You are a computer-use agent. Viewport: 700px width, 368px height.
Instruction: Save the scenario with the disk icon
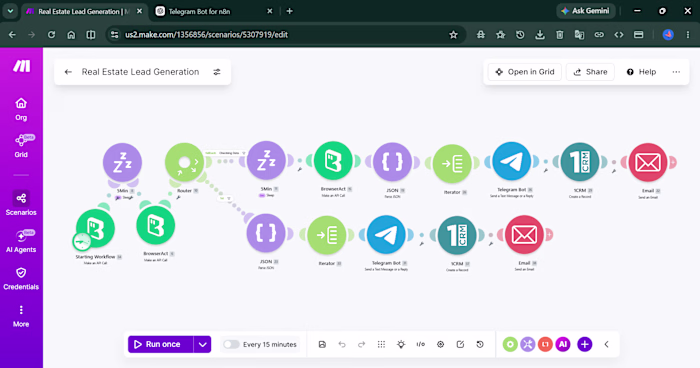pos(322,344)
